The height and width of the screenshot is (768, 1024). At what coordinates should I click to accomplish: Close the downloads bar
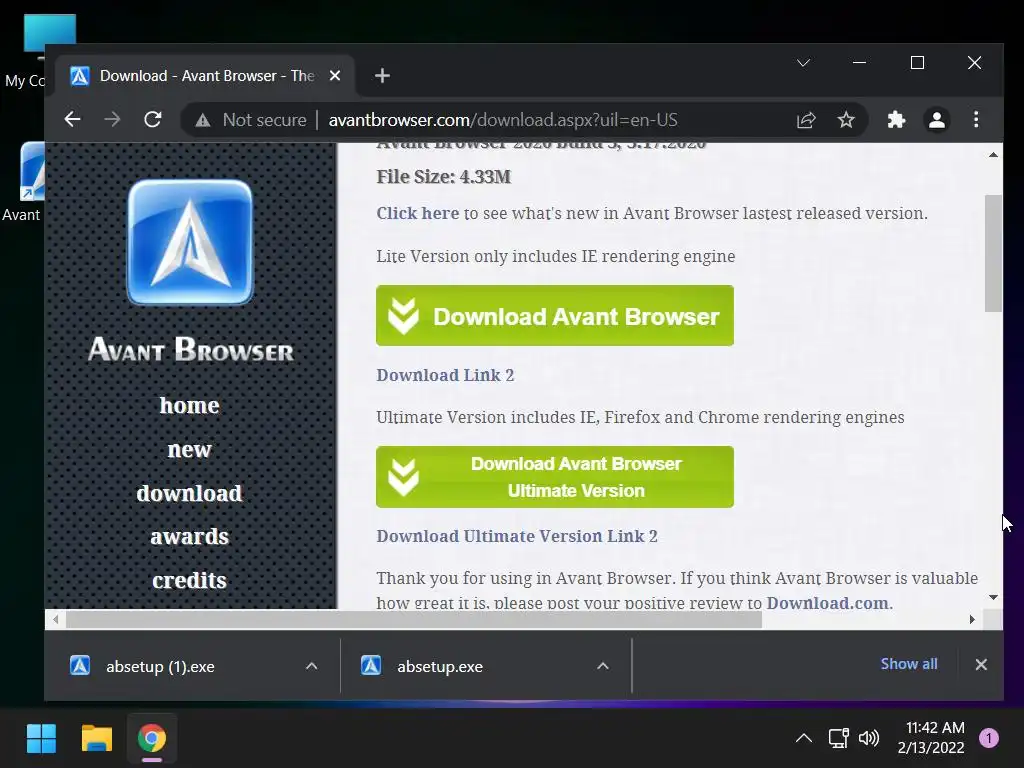tap(981, 664)
